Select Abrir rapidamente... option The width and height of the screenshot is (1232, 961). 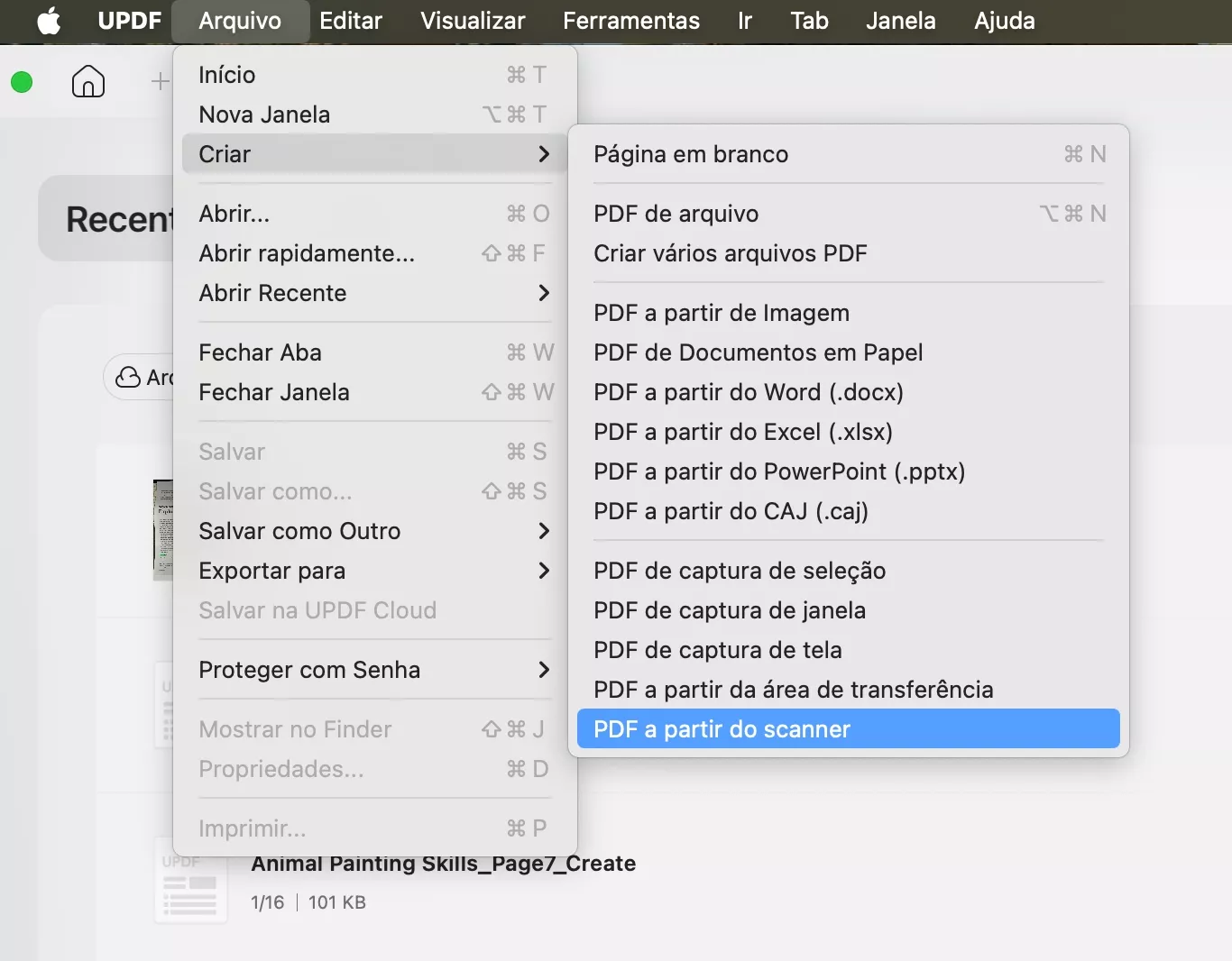coord(374,253)
